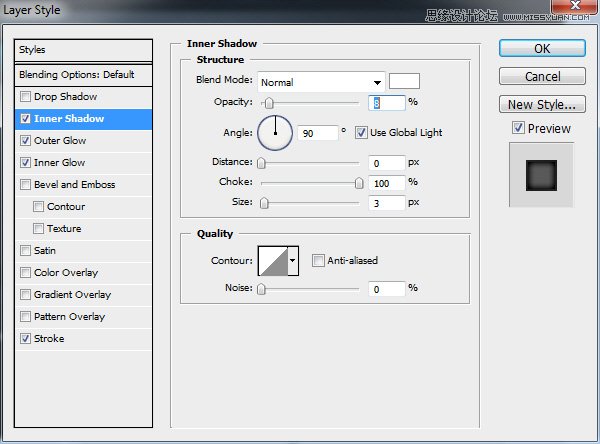Click the Cancel button
The height and width of the screenshot is (444, 600).
pyautogui.click(x=542, y=77)
